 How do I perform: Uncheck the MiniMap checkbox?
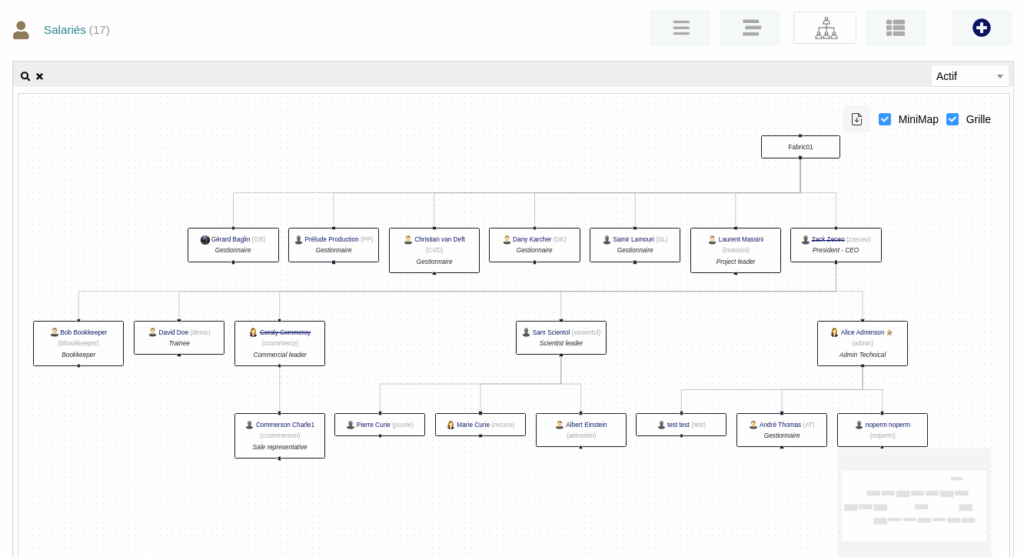click(x=885, y=119)
